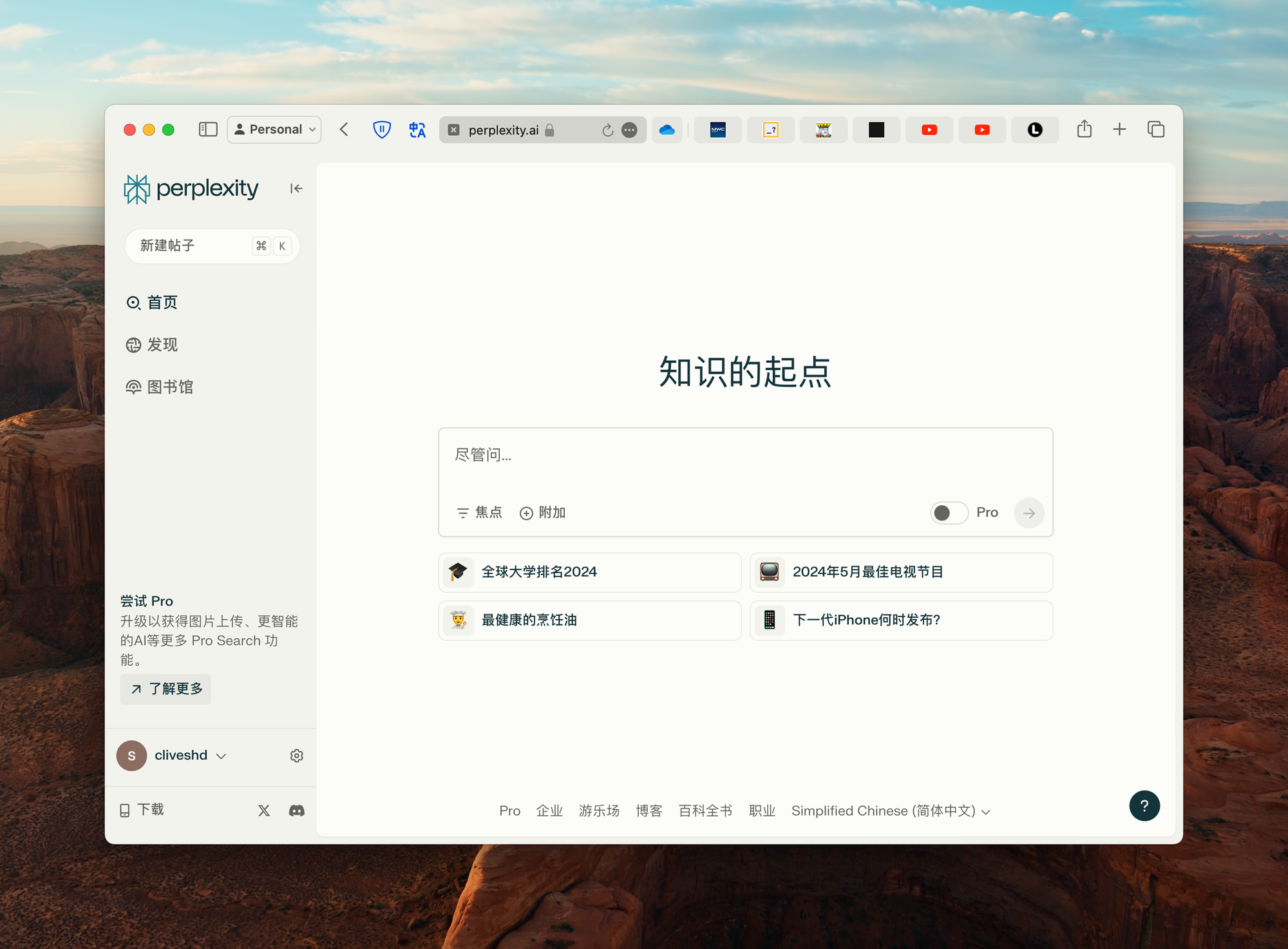Open Simplified Chinese language selector
Image resolution: width=1288 pixels, height=949 pixels.
click(x=890, y=811)
